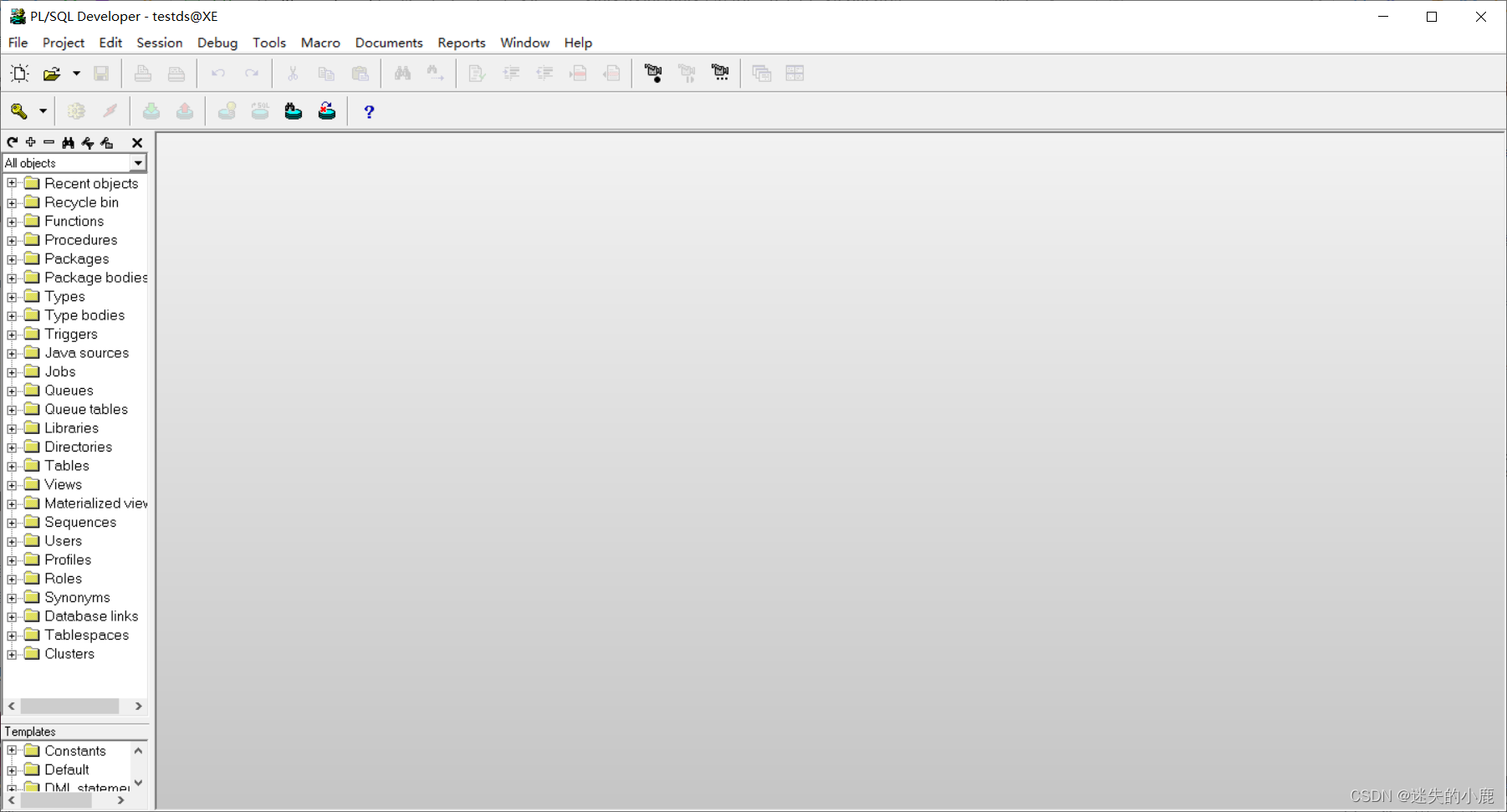Viewport: 1507px width, 812px height.
Task: Open the Project menu
Action: (64, 43)
